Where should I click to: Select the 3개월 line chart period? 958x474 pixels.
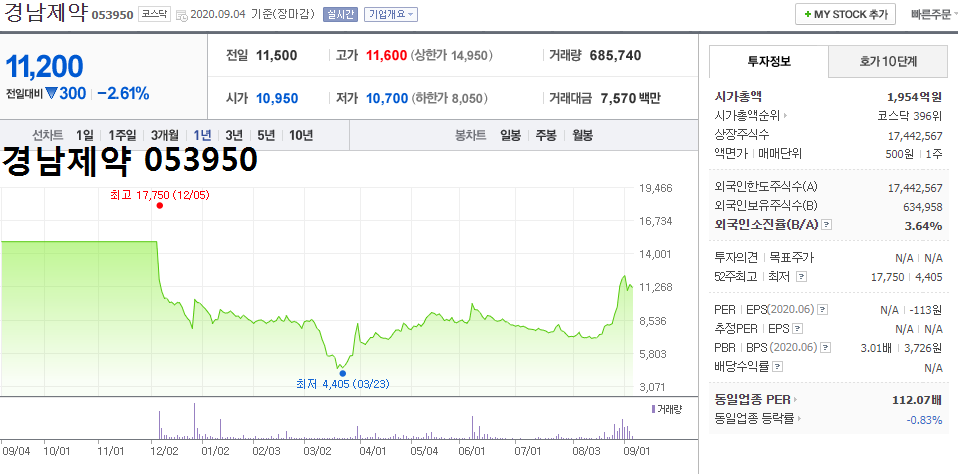click(164, 136)
